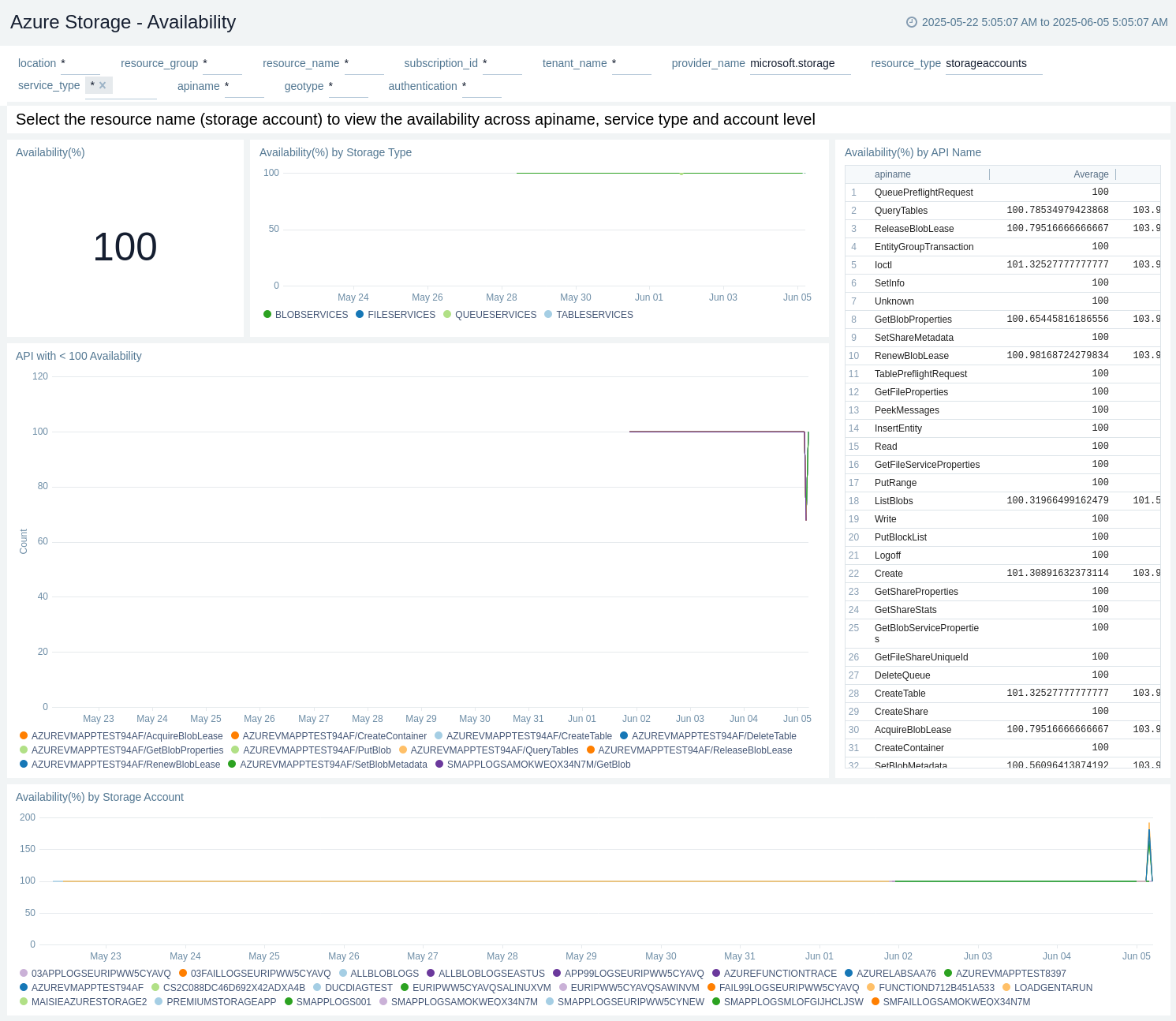Screen dimensions: 1176x1021
Task: Toggle BLOBSERVICES legend series
Action: click(x=306, y=315)
